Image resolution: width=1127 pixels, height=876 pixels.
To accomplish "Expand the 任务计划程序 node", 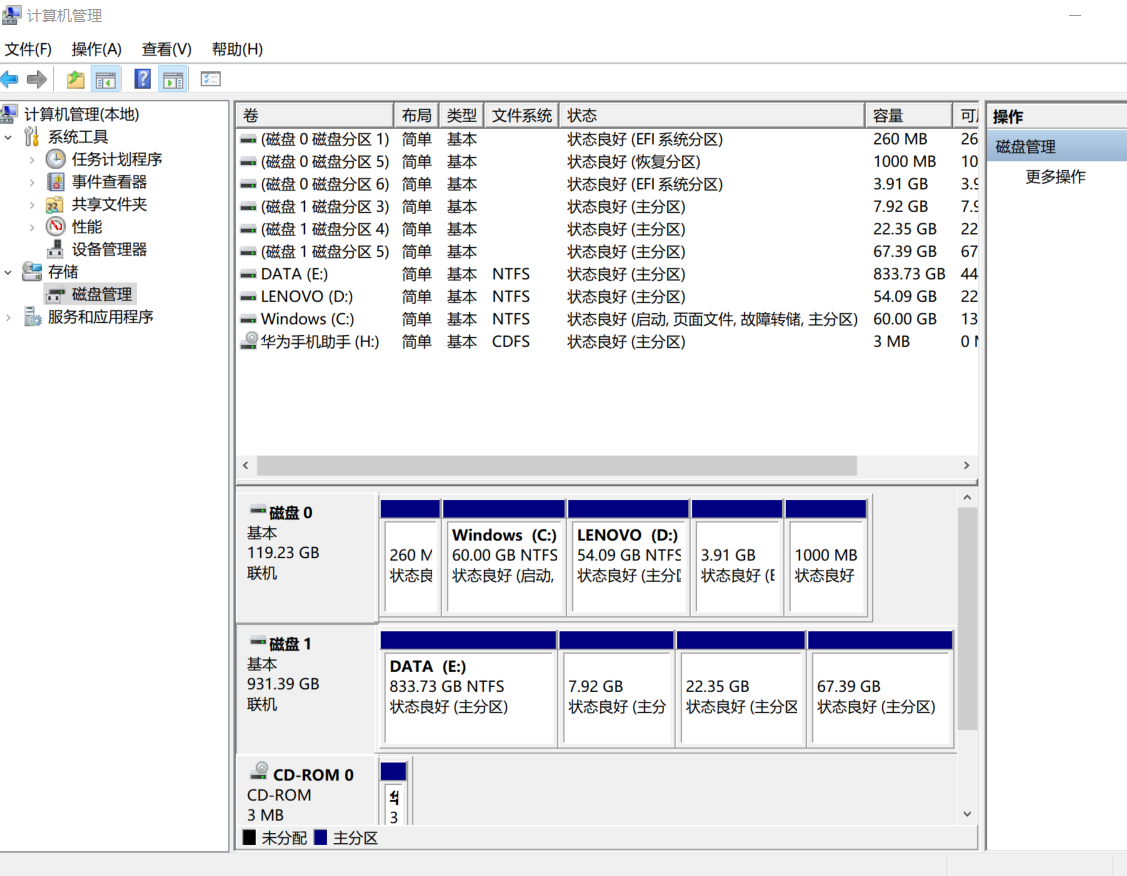I will coord(32,160).
